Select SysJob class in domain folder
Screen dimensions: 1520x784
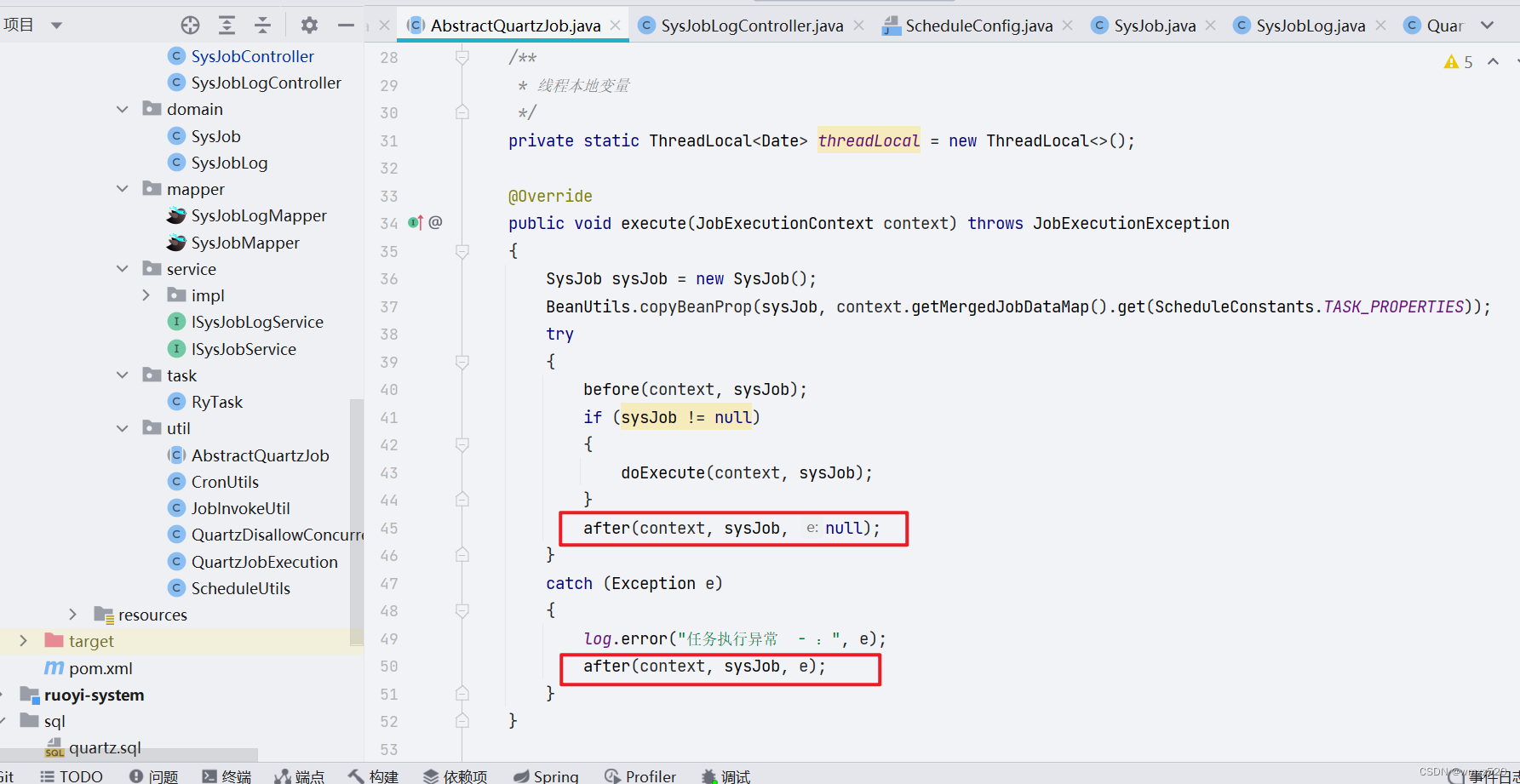215,136
